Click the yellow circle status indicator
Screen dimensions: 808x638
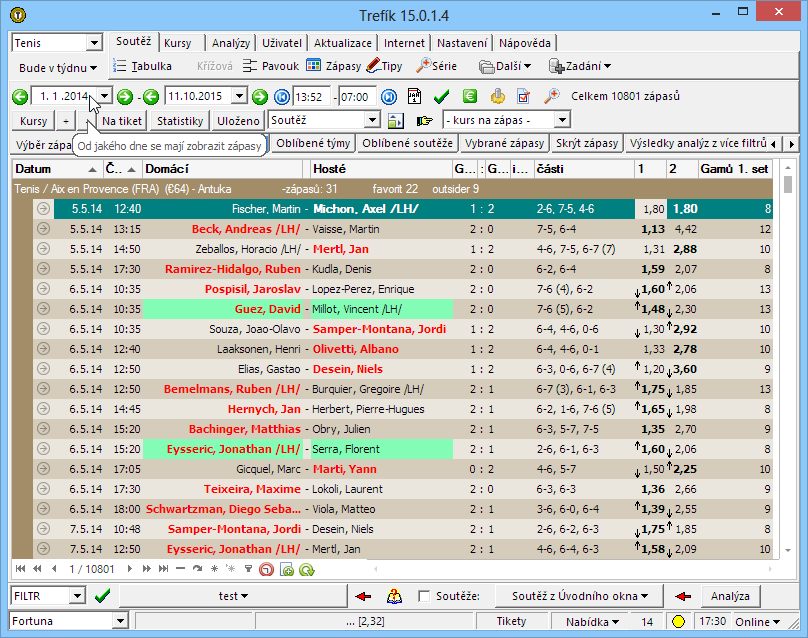pos(678,622)
